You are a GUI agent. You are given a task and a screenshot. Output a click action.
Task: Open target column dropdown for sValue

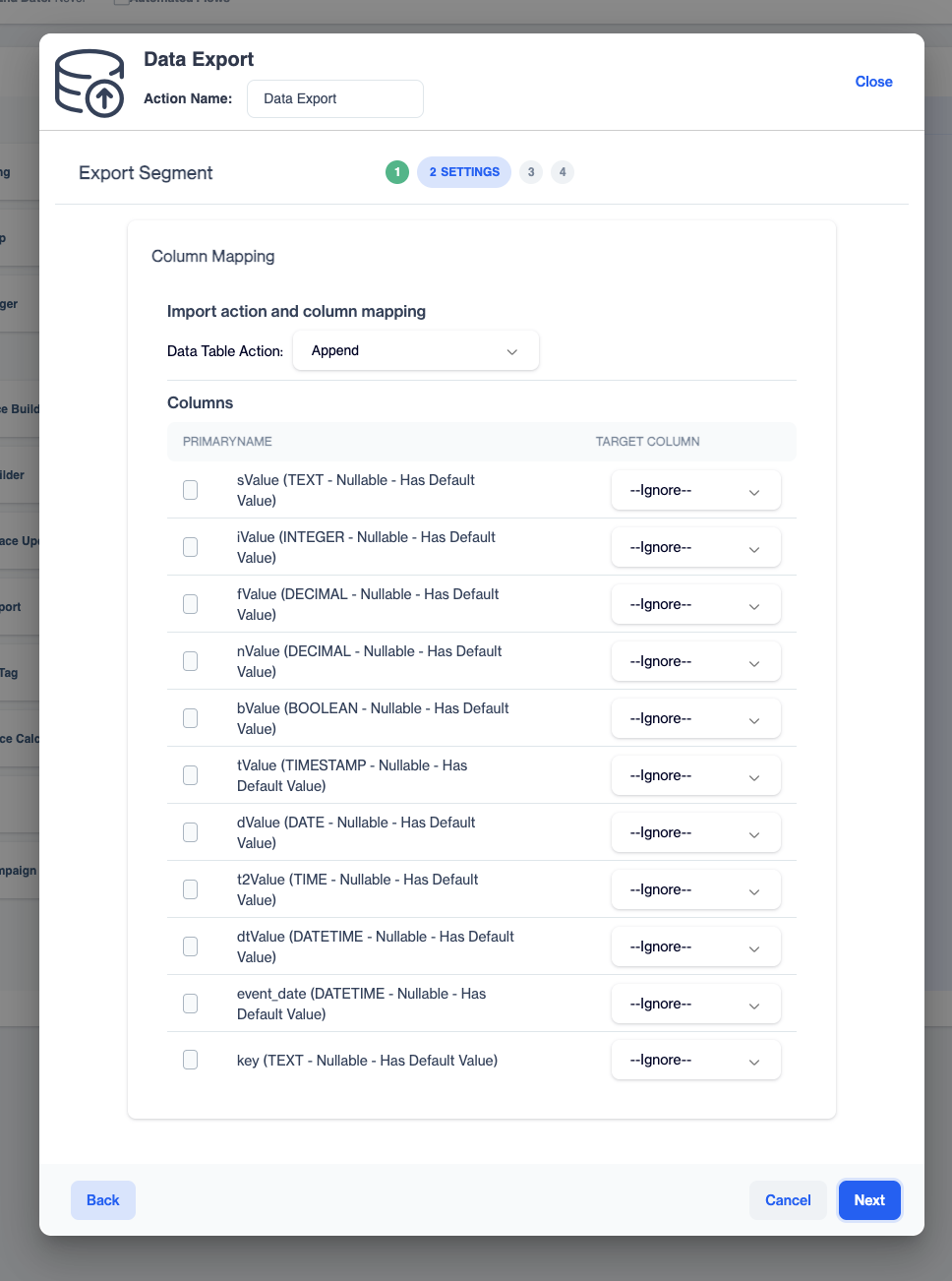[696, 490]
